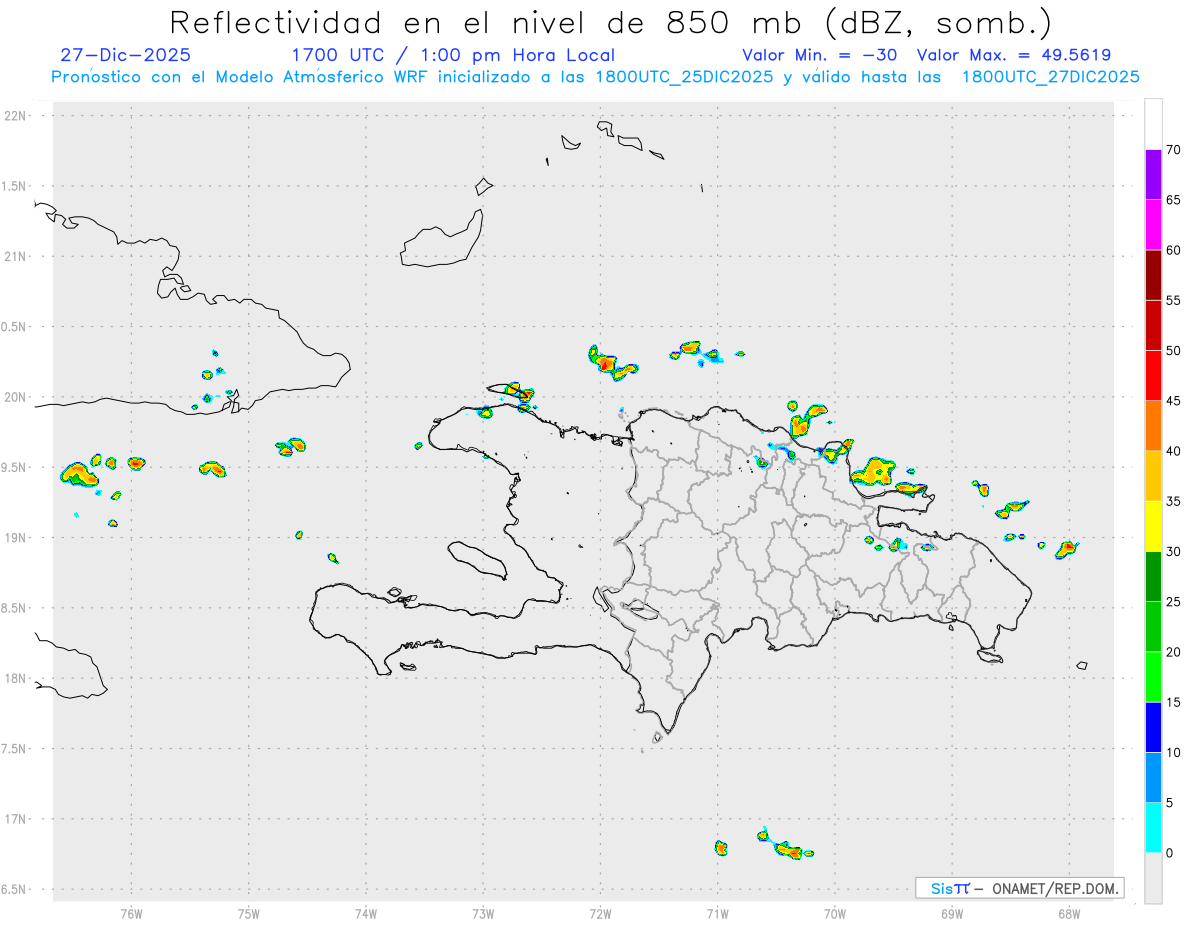Click the '17N' latitude label
1200x927 pixels.
coord(17,819)
